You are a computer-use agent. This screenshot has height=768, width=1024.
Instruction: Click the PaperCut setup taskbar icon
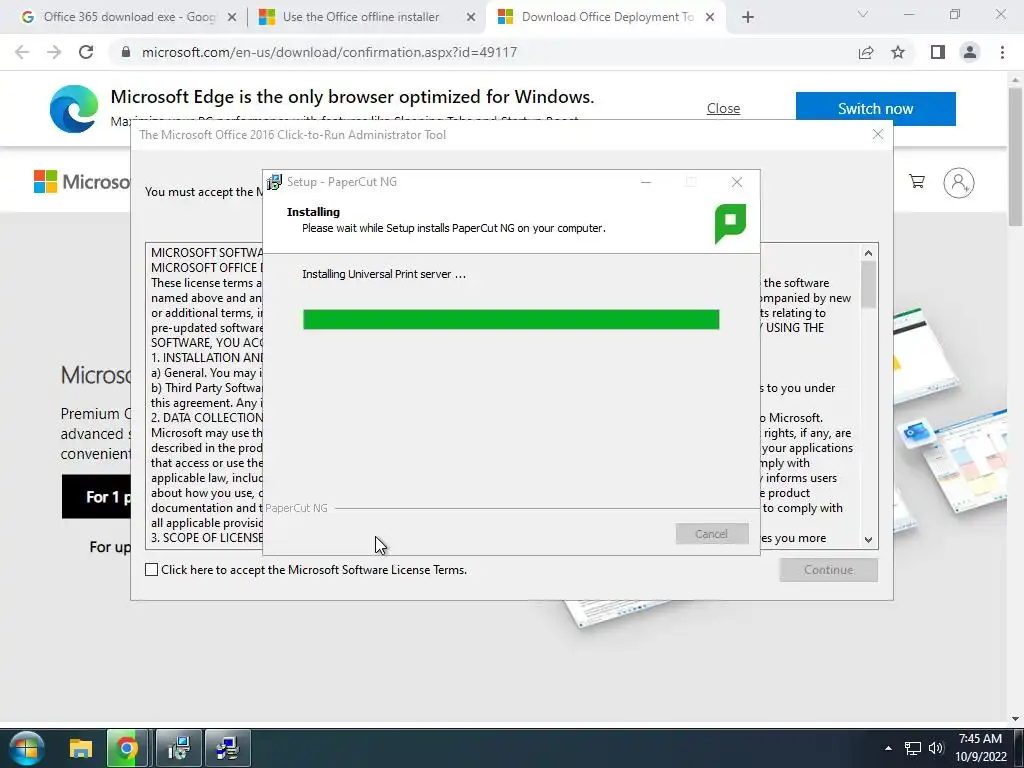pos(179,748)
